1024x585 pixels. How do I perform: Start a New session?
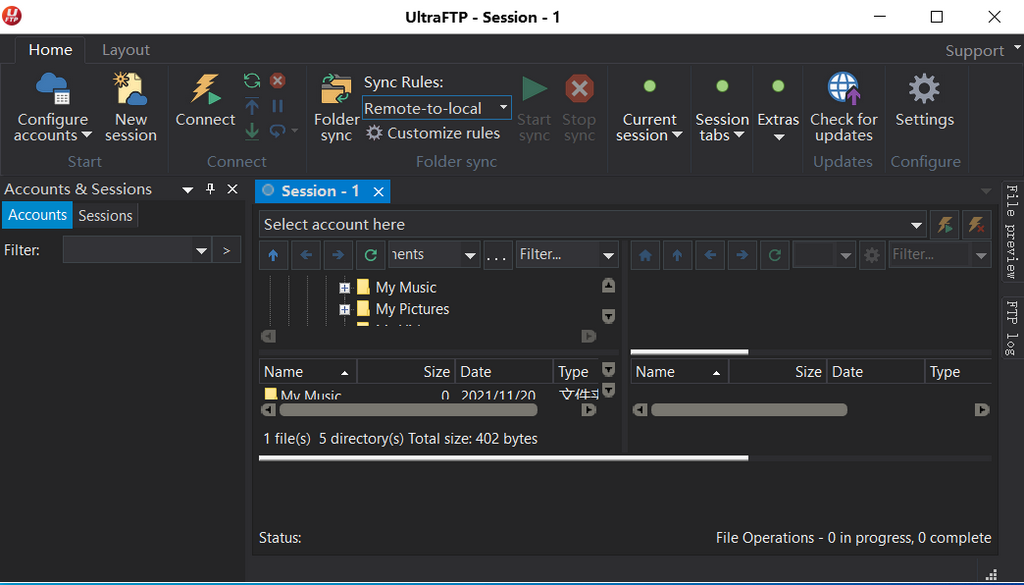131,108
